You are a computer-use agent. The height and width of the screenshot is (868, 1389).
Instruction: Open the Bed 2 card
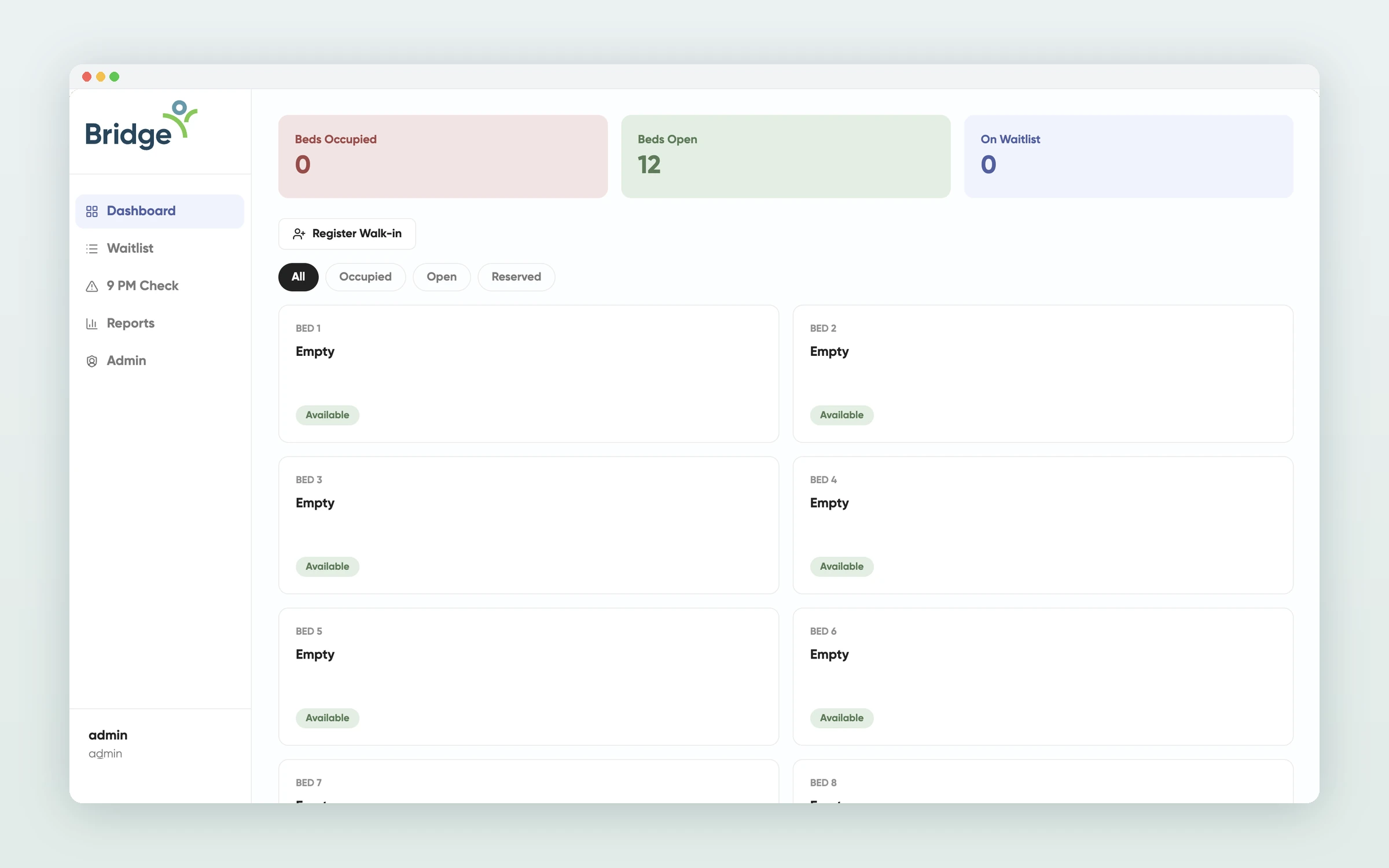click(x=1042, y=374)
